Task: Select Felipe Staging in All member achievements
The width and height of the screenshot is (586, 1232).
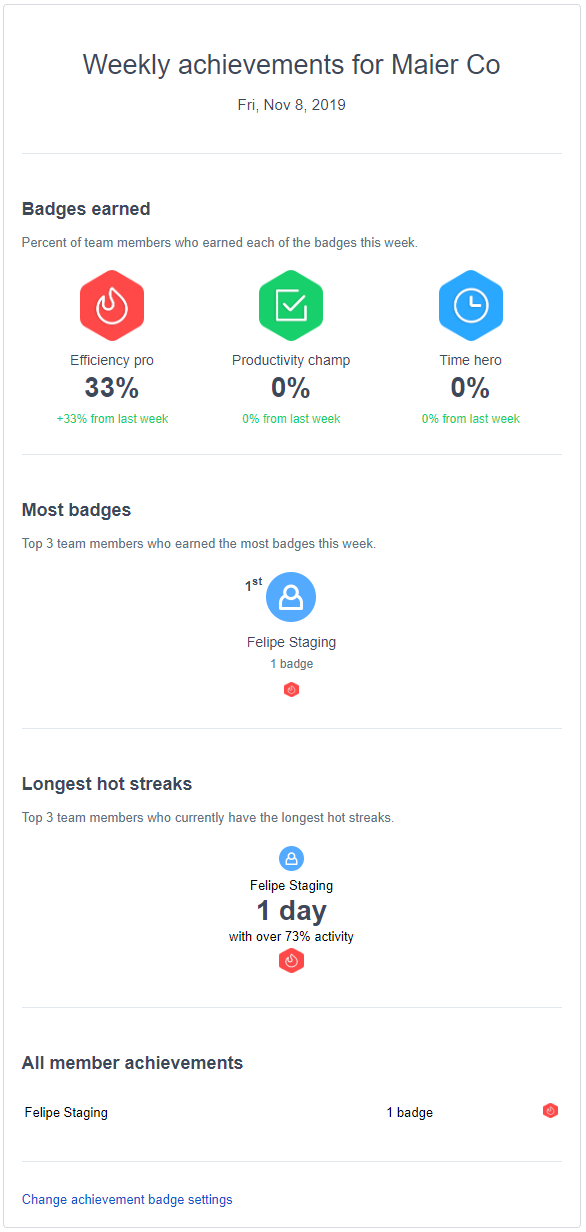Action: pyautogui.click(x=66, y=1112)
